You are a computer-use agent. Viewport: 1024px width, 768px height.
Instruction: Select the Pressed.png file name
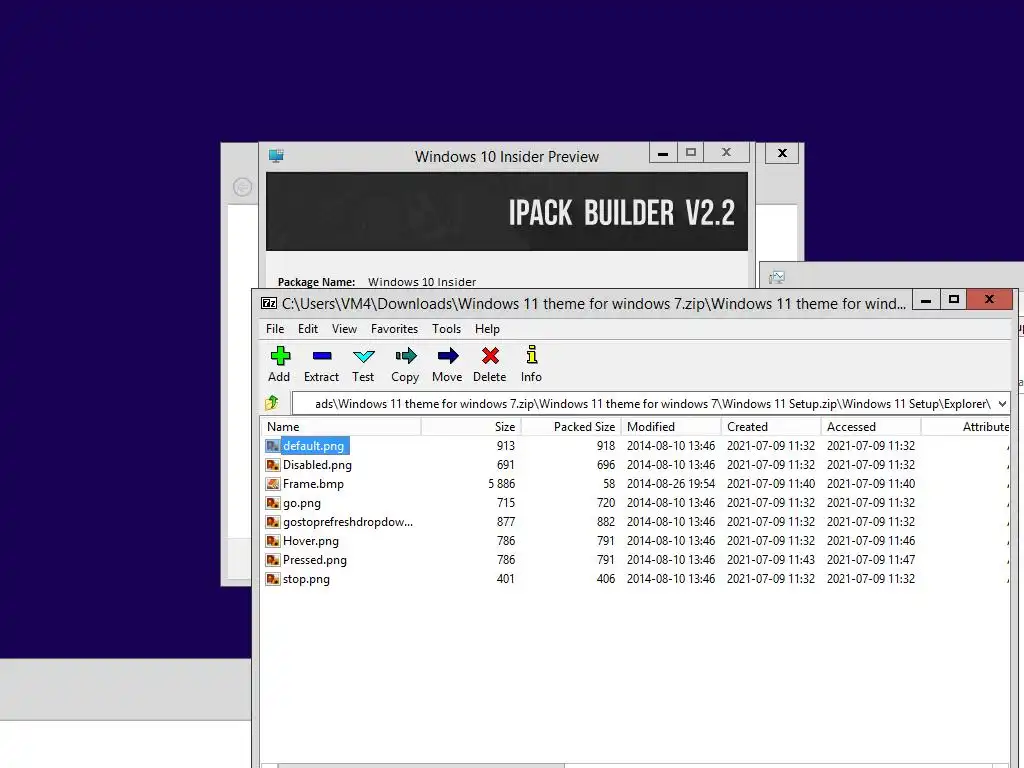tap(315, 560)
